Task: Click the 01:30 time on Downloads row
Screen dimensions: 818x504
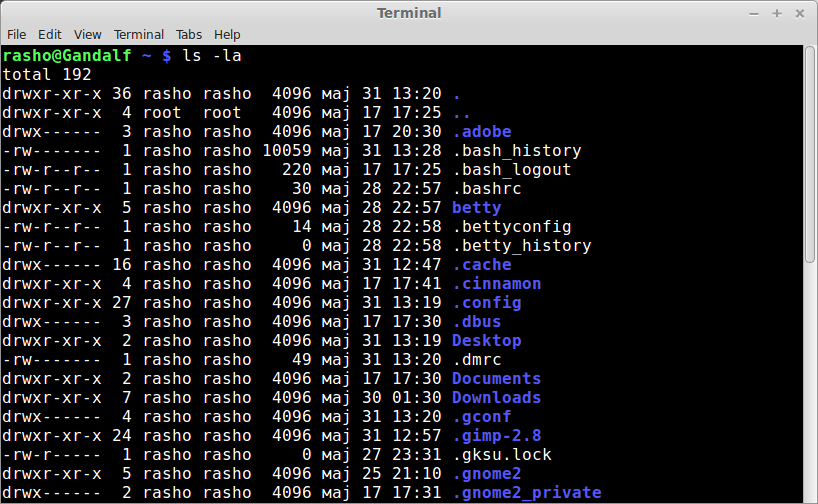Action: [x=417, y=398]
